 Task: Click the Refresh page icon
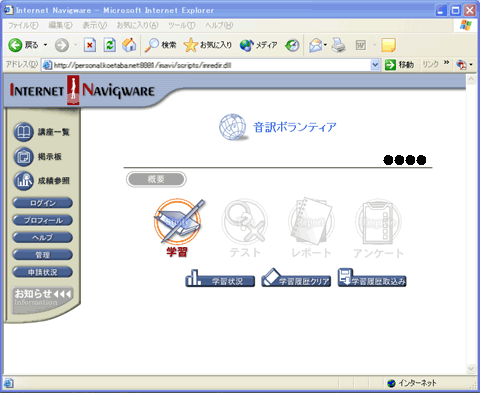110,45
